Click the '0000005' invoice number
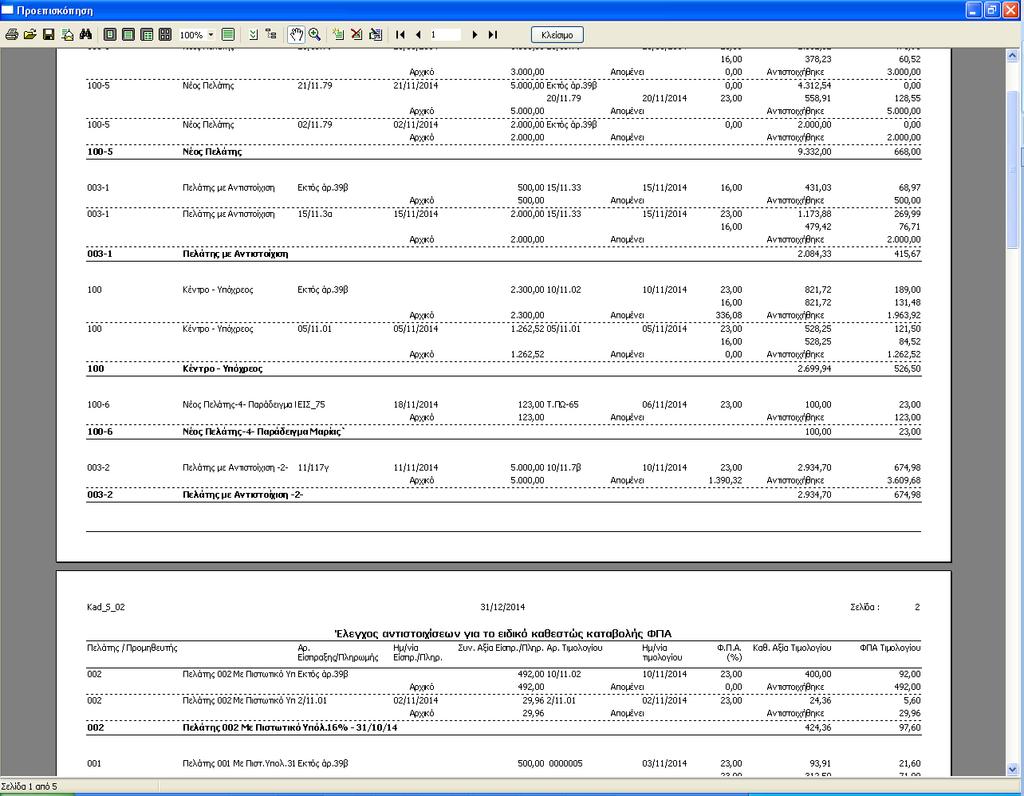The height and width of the screenshot is (796, 1024). pos(566,763)
